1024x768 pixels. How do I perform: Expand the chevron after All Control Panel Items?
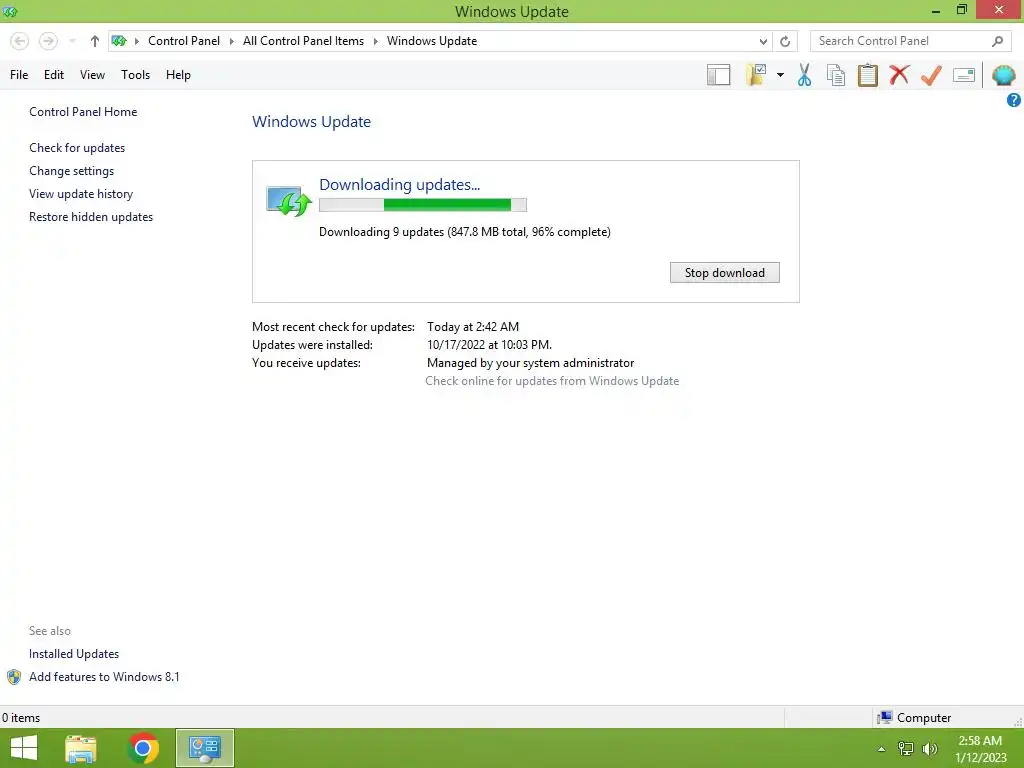tap(376, 41)
